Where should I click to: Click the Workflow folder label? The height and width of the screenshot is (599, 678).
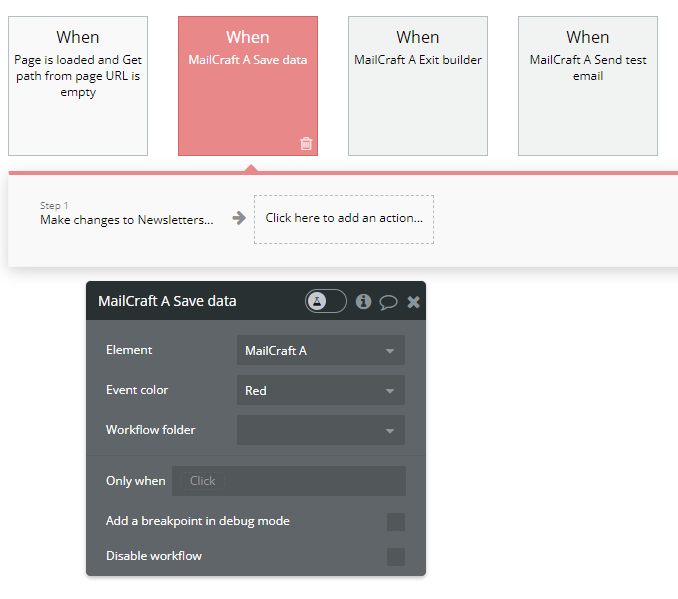(x=150, y=430)
